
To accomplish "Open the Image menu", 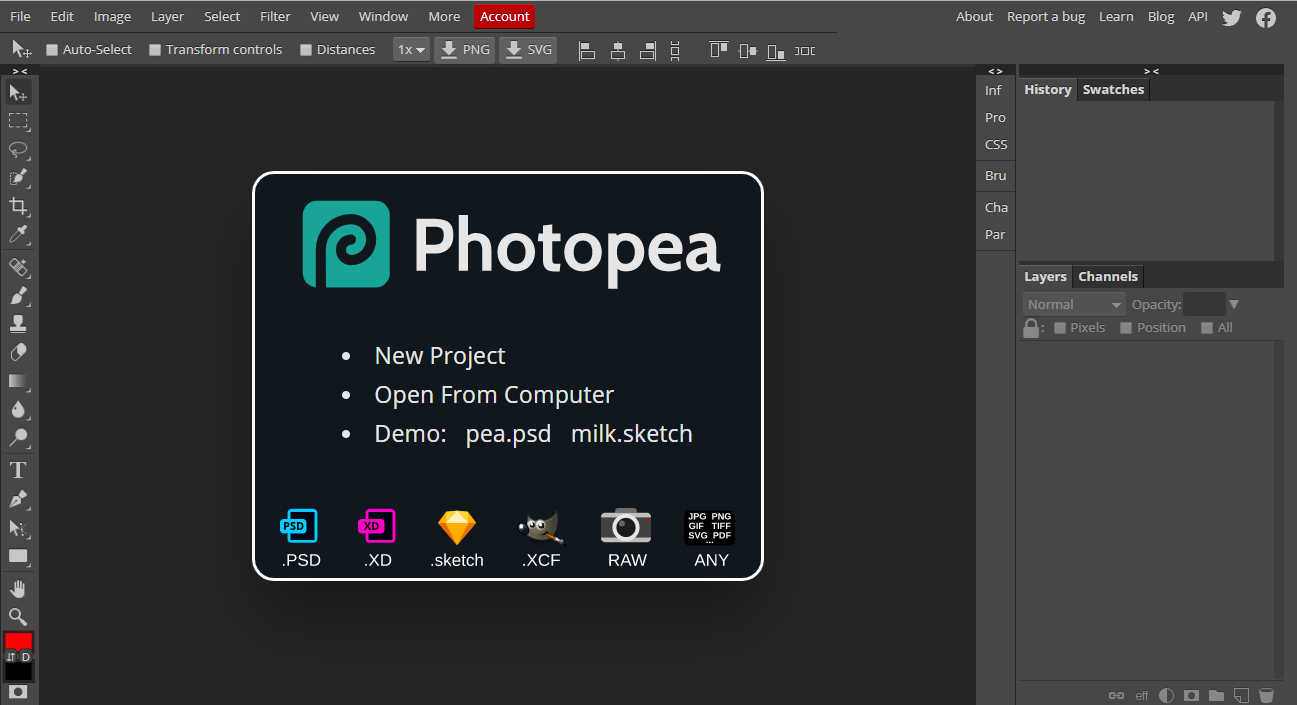I will (x=112, y=16).
